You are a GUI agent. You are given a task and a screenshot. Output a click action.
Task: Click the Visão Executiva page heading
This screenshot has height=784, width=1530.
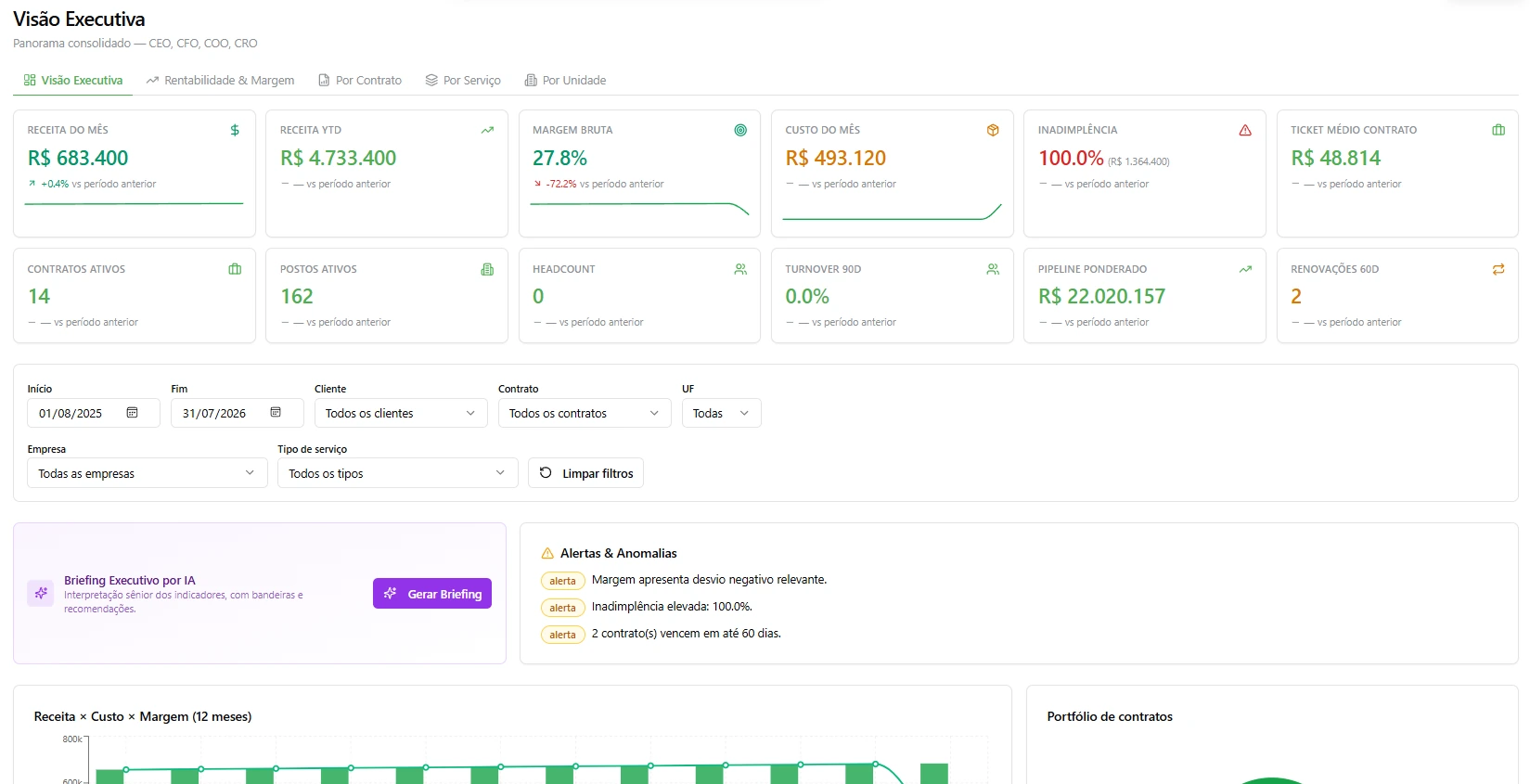click(79, 19)
